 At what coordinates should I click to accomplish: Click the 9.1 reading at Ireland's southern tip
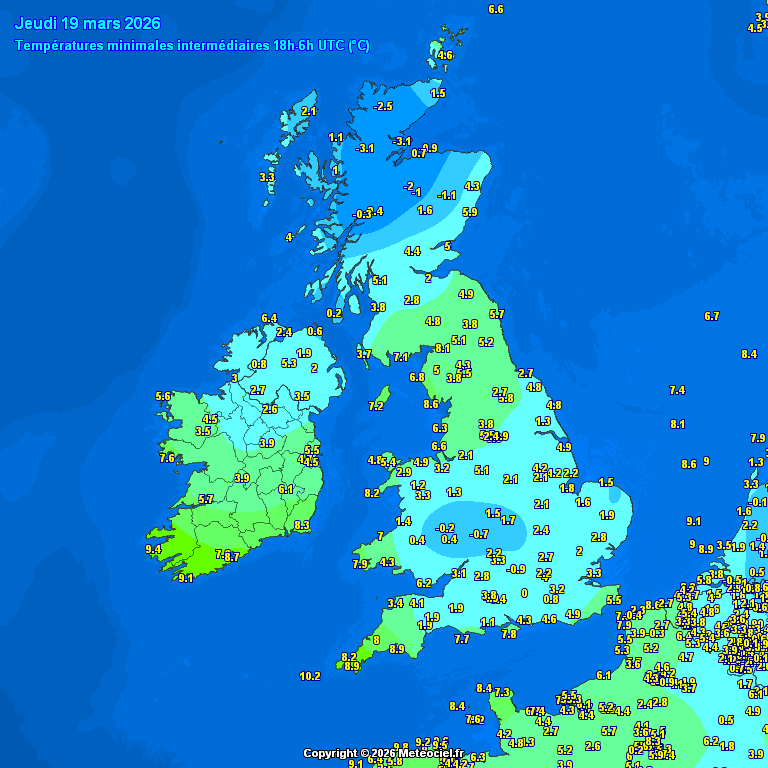[186, 578]
